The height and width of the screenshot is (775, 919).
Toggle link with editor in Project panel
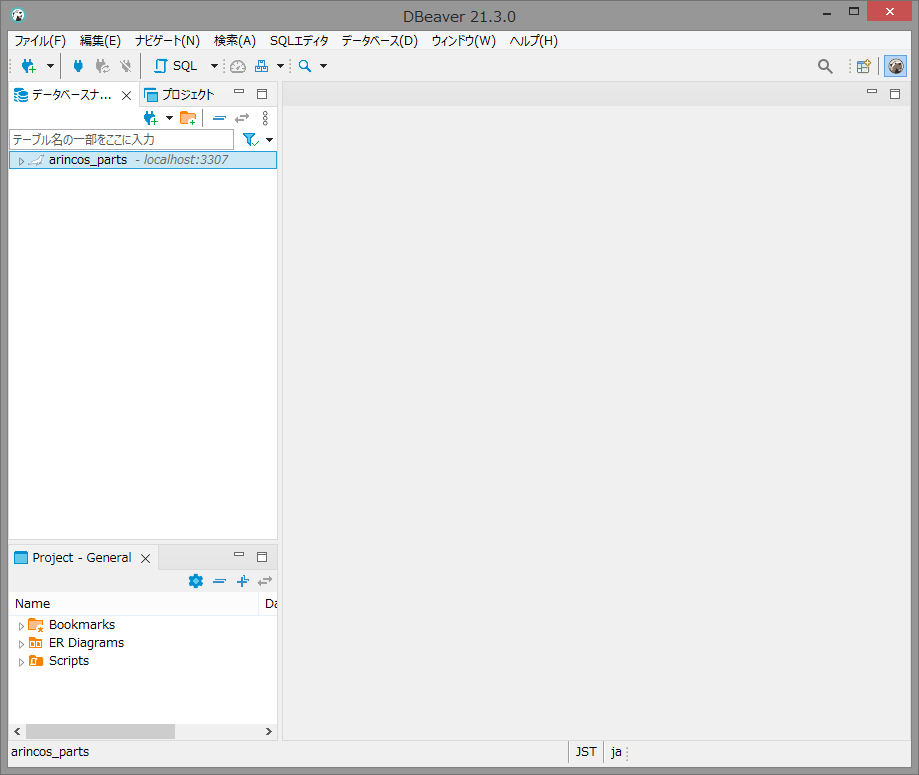click(265, 581)
